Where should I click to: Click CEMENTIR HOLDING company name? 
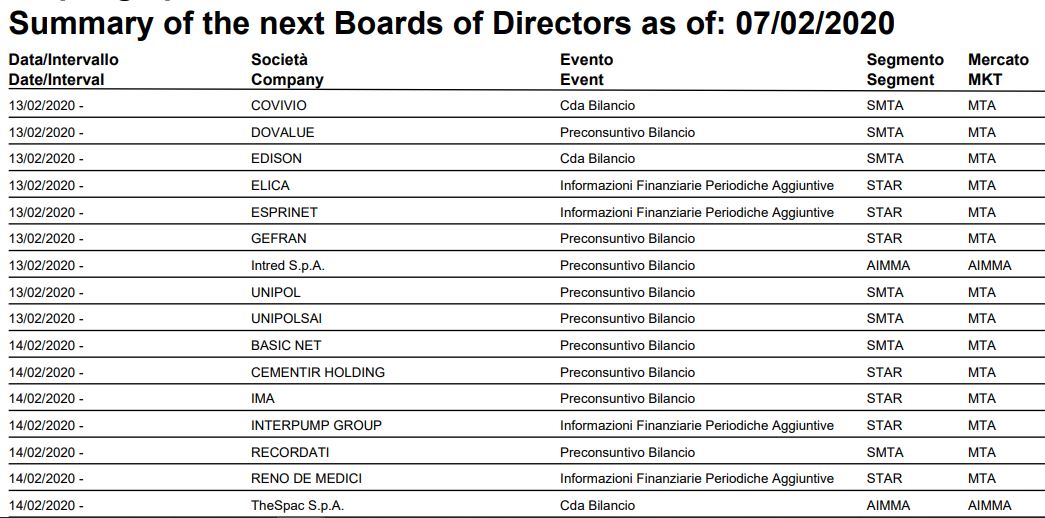point(318,372)
